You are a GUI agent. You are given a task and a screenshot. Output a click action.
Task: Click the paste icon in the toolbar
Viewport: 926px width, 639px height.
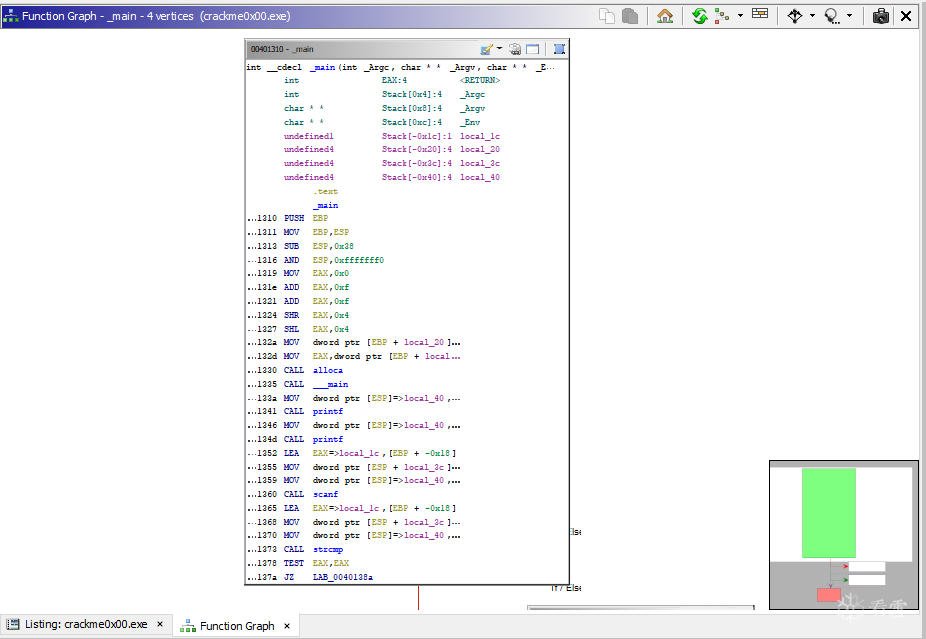click(x=630, y=16)
